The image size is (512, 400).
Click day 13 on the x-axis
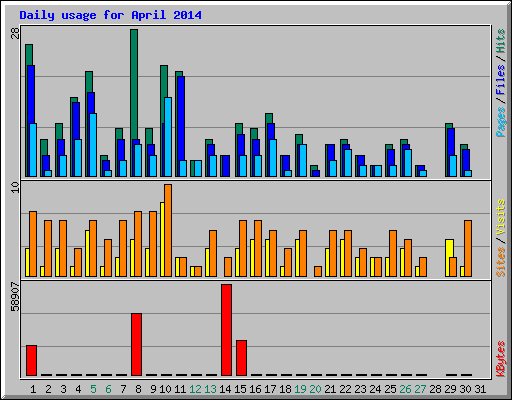[210, 389]
